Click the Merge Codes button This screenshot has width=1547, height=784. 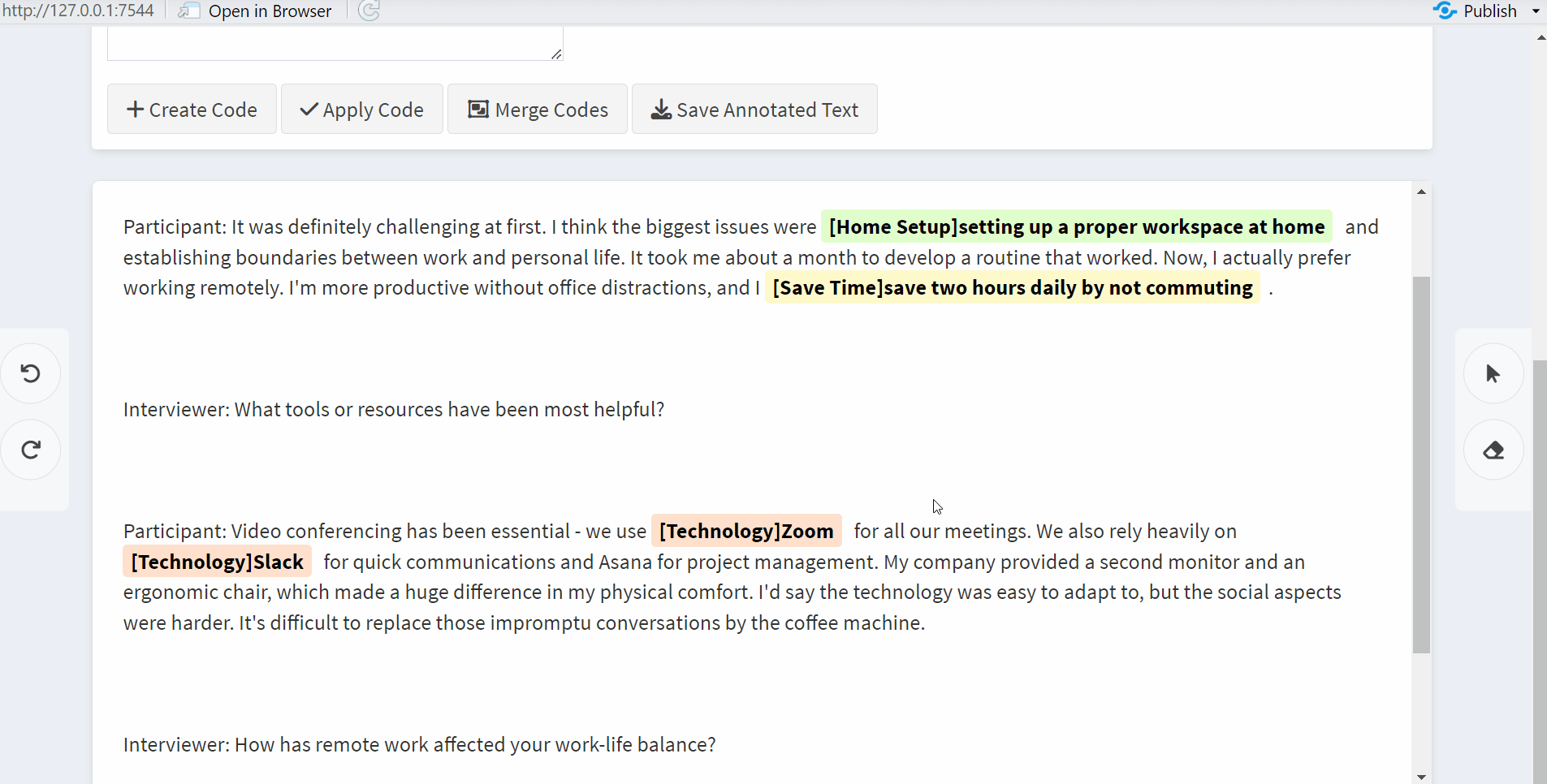(x=537, y=109)
